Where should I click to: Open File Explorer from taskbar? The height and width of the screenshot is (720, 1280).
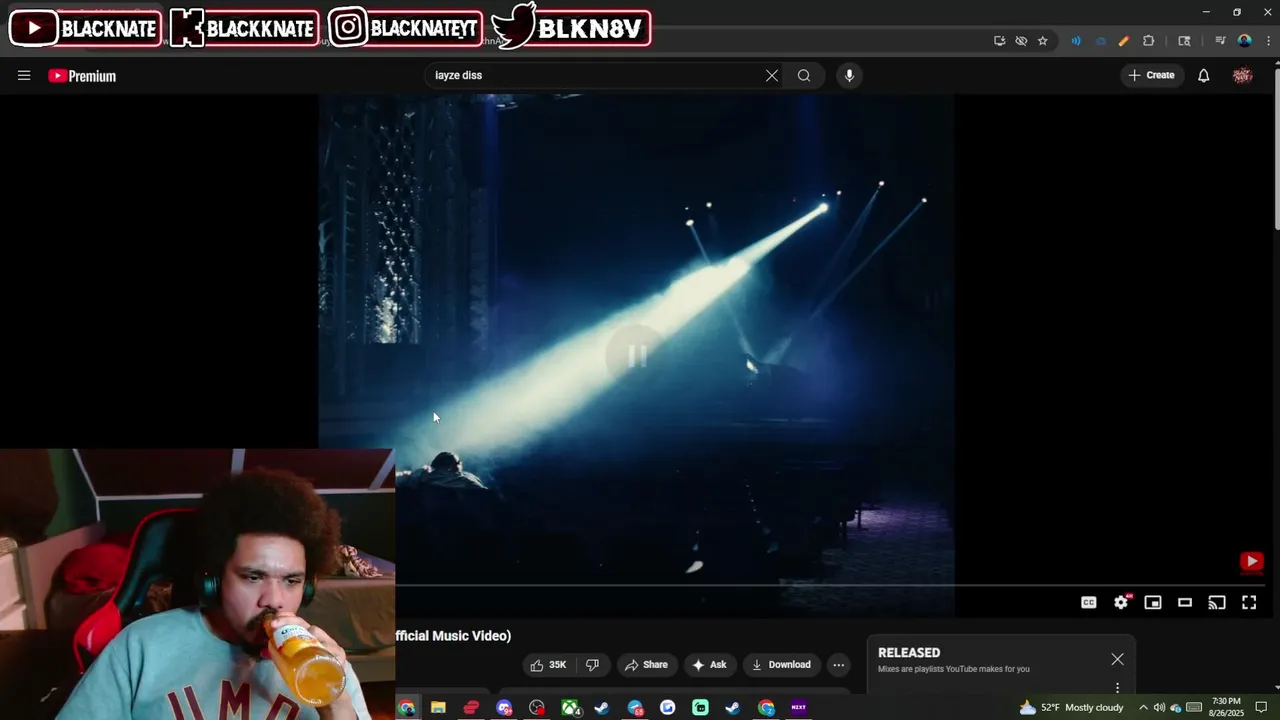coord(438,708)
